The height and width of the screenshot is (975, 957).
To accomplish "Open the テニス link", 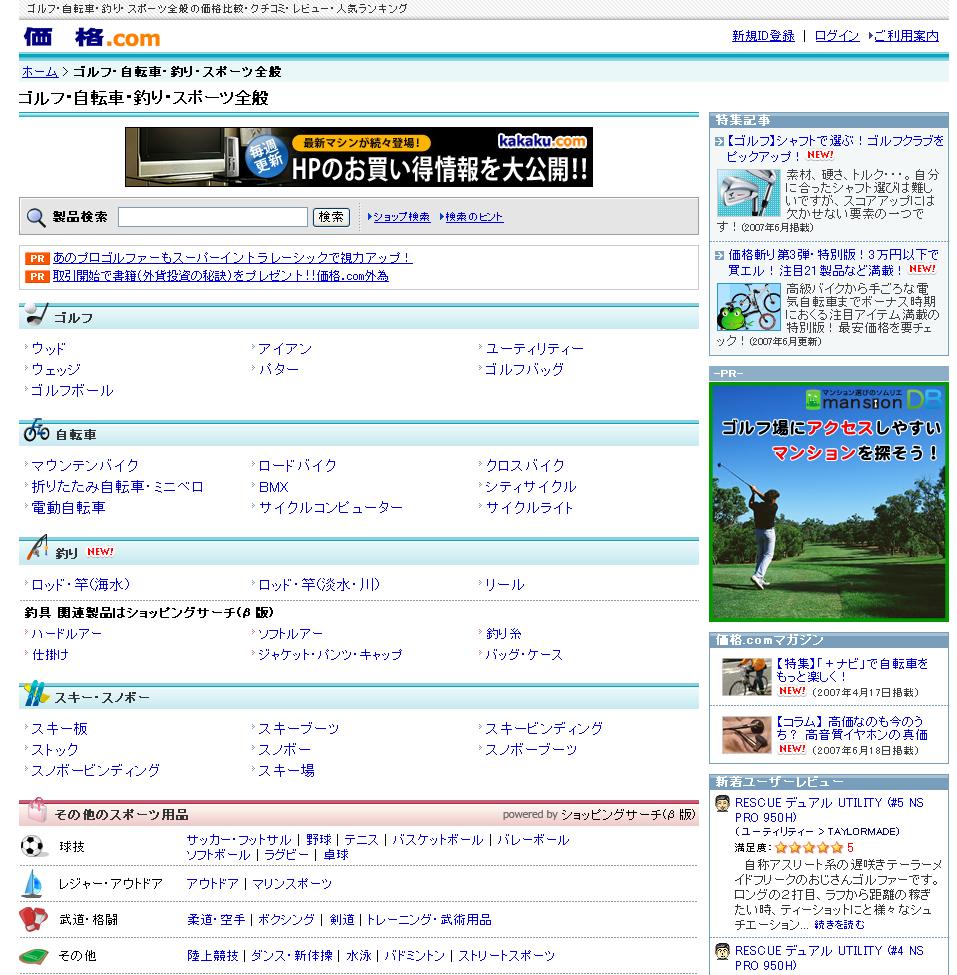I will (x=361, y=840).
